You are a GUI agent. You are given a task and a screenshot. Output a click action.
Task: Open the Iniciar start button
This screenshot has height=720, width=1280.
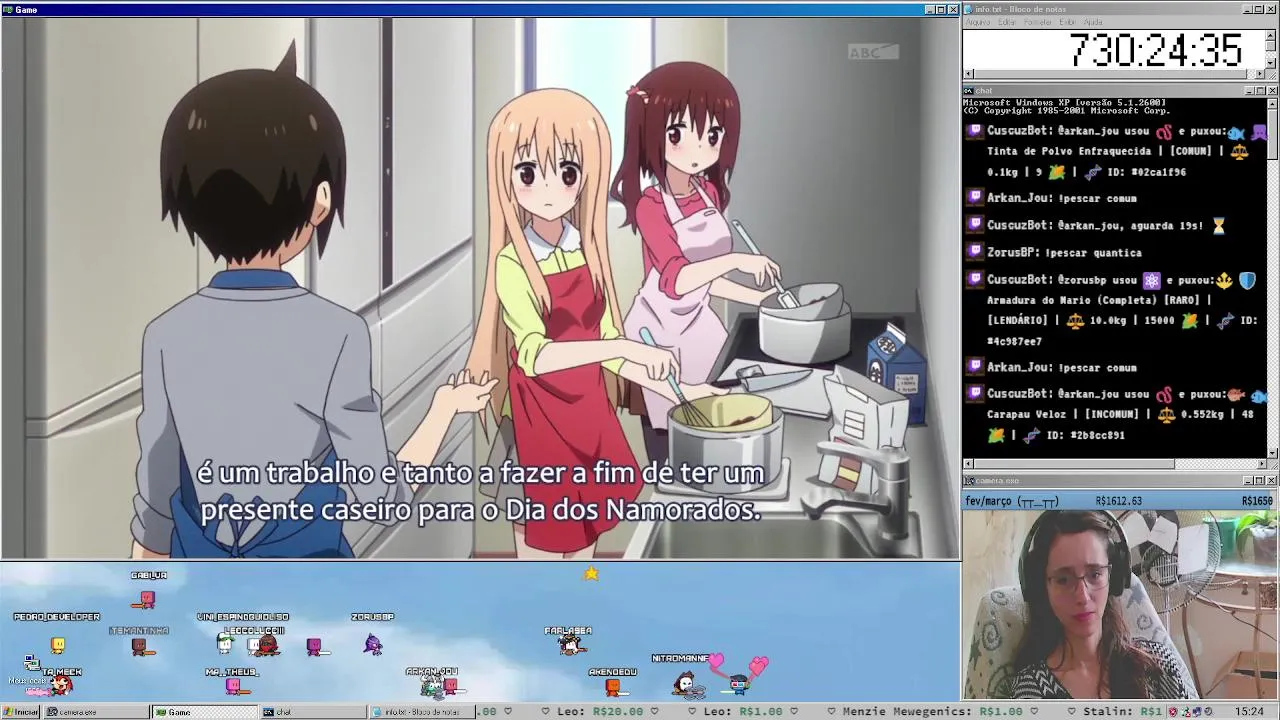pyautogui.click(x=20, y=712)
